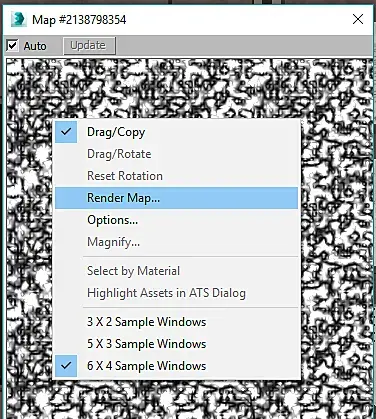Close the Map #2138798354 window

tap(358, 19)
